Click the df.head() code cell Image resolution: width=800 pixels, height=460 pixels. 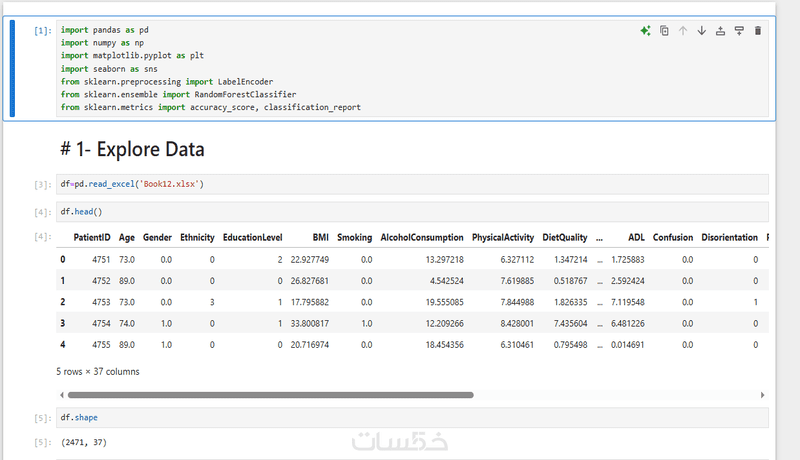coord(412,212)
